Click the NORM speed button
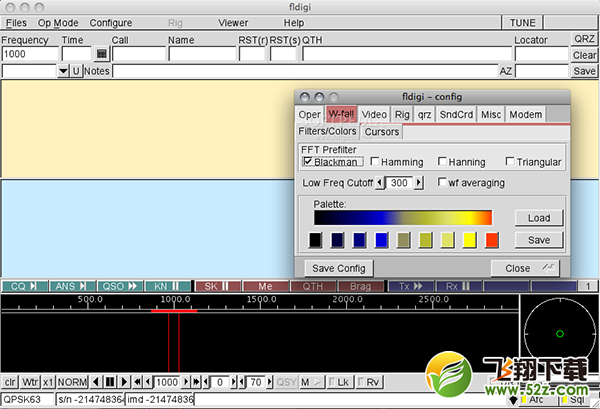This screenshot has width=600, height=409. [72, 382]
